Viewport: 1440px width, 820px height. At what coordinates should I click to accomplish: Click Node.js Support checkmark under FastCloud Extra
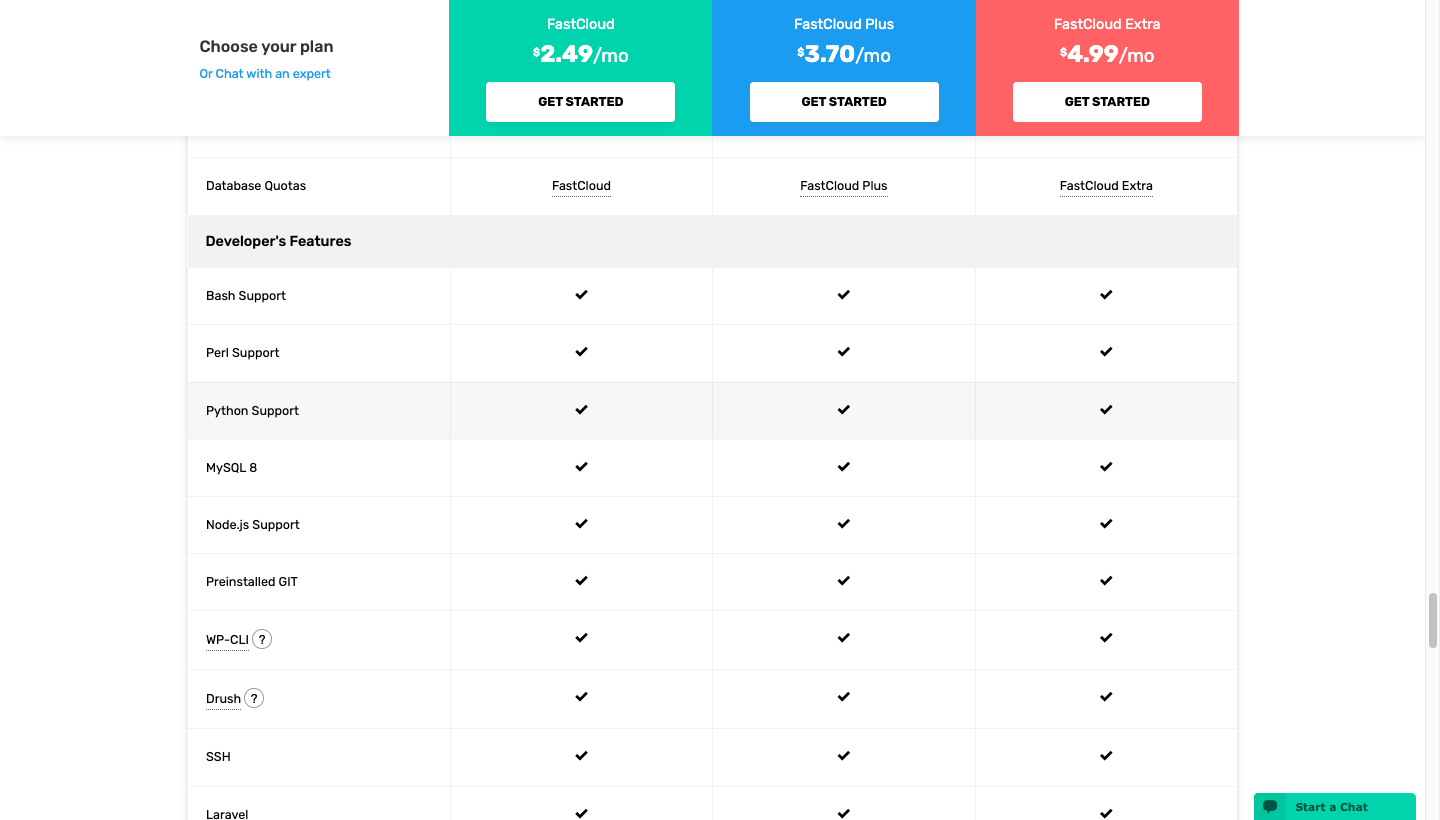pos(1106,524)
